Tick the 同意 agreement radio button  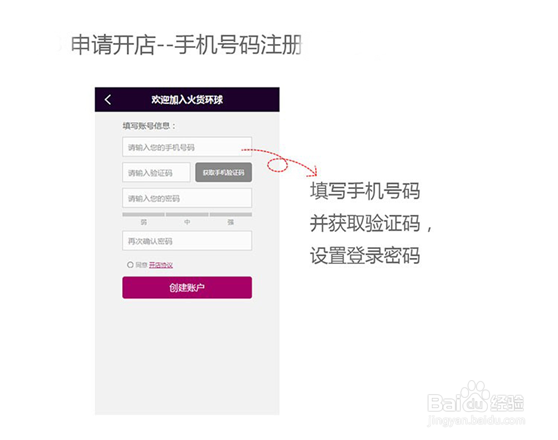pos(130,265)
